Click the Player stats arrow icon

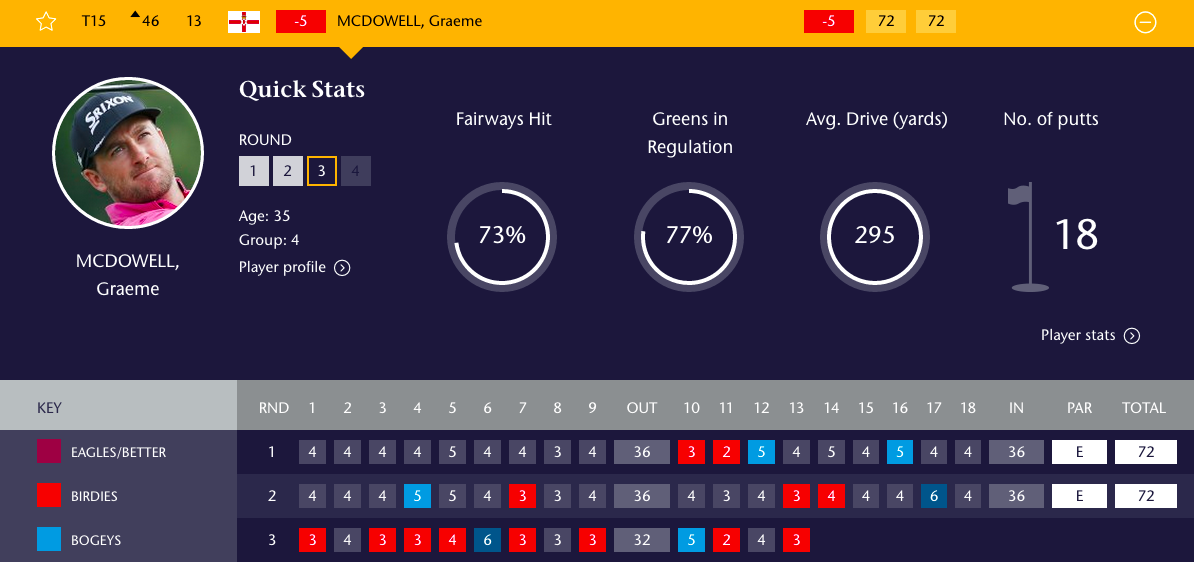1132,336
